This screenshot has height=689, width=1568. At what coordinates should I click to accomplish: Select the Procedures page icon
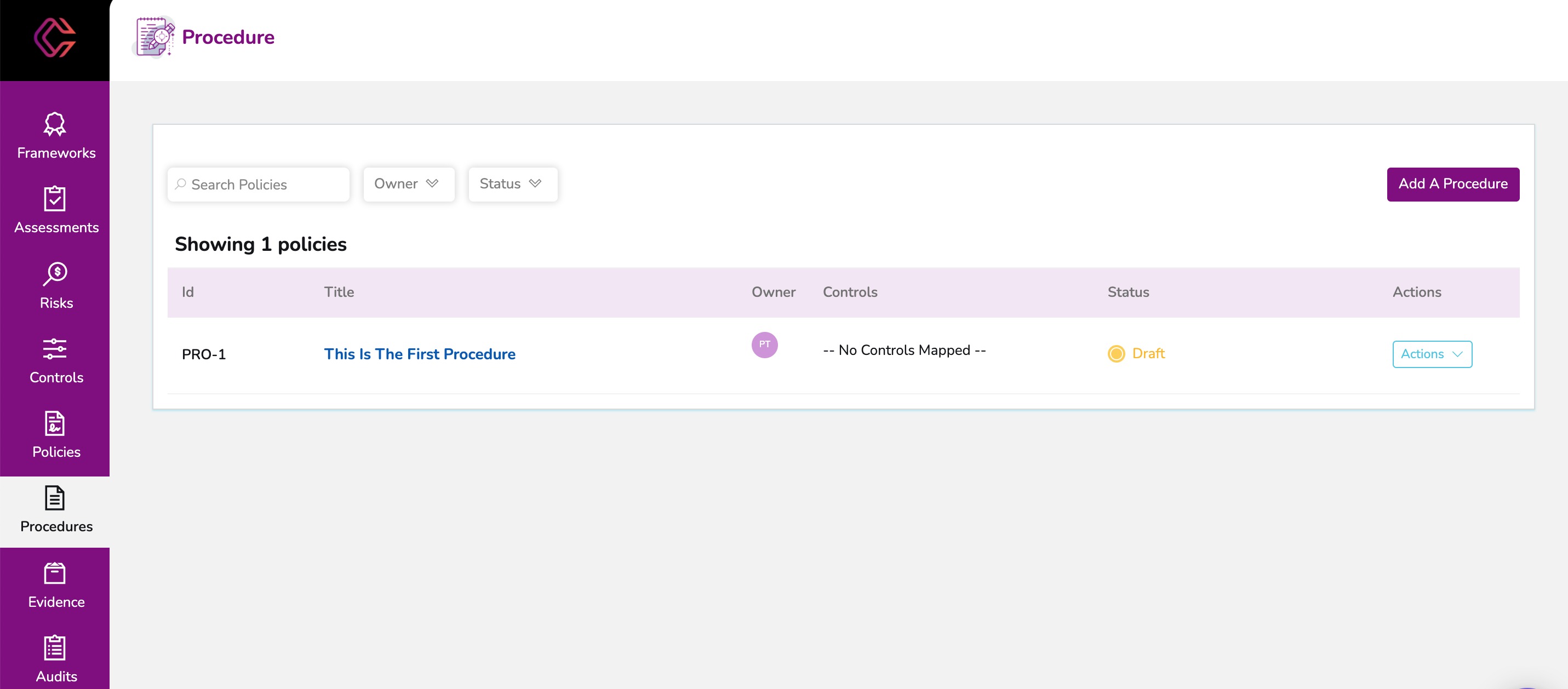pos(55,498)
